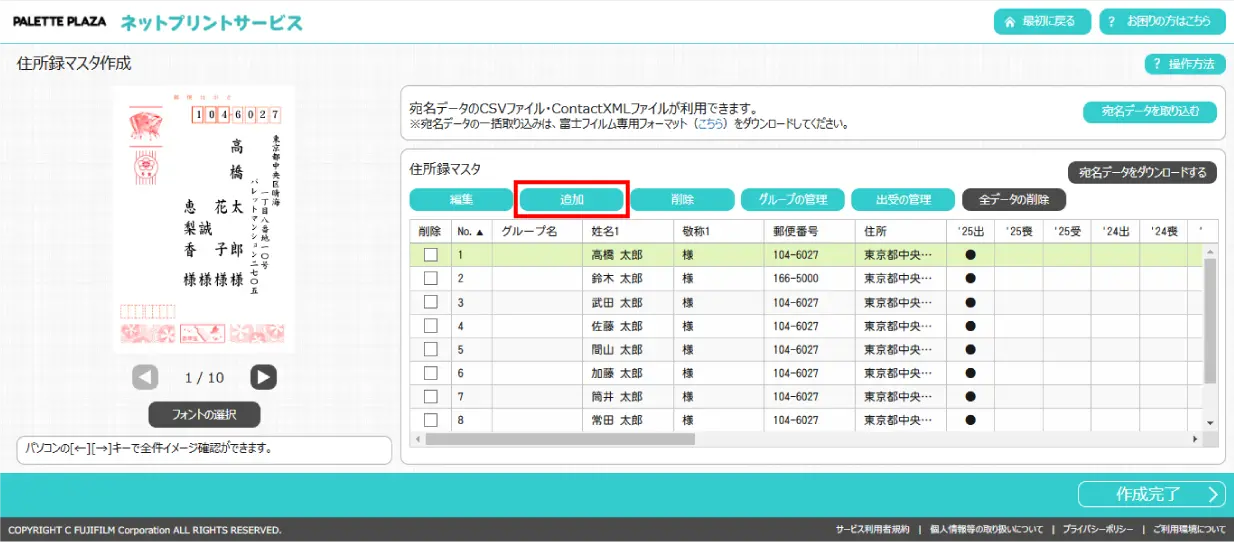Select the checkbox in row 6

pos(430,373)
